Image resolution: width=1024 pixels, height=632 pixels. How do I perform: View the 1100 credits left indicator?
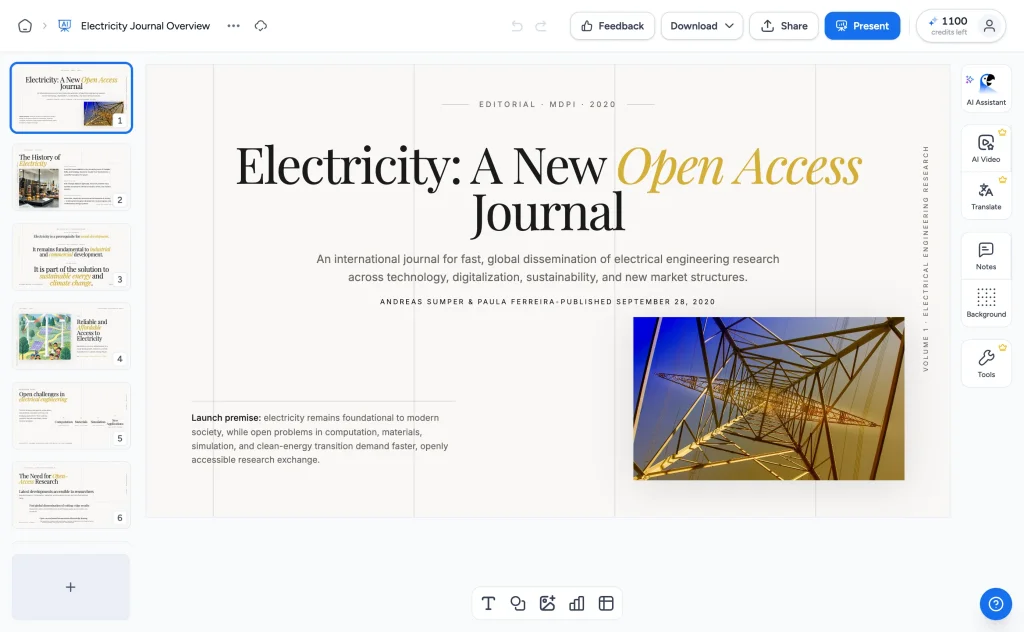(x=948, y=26)
